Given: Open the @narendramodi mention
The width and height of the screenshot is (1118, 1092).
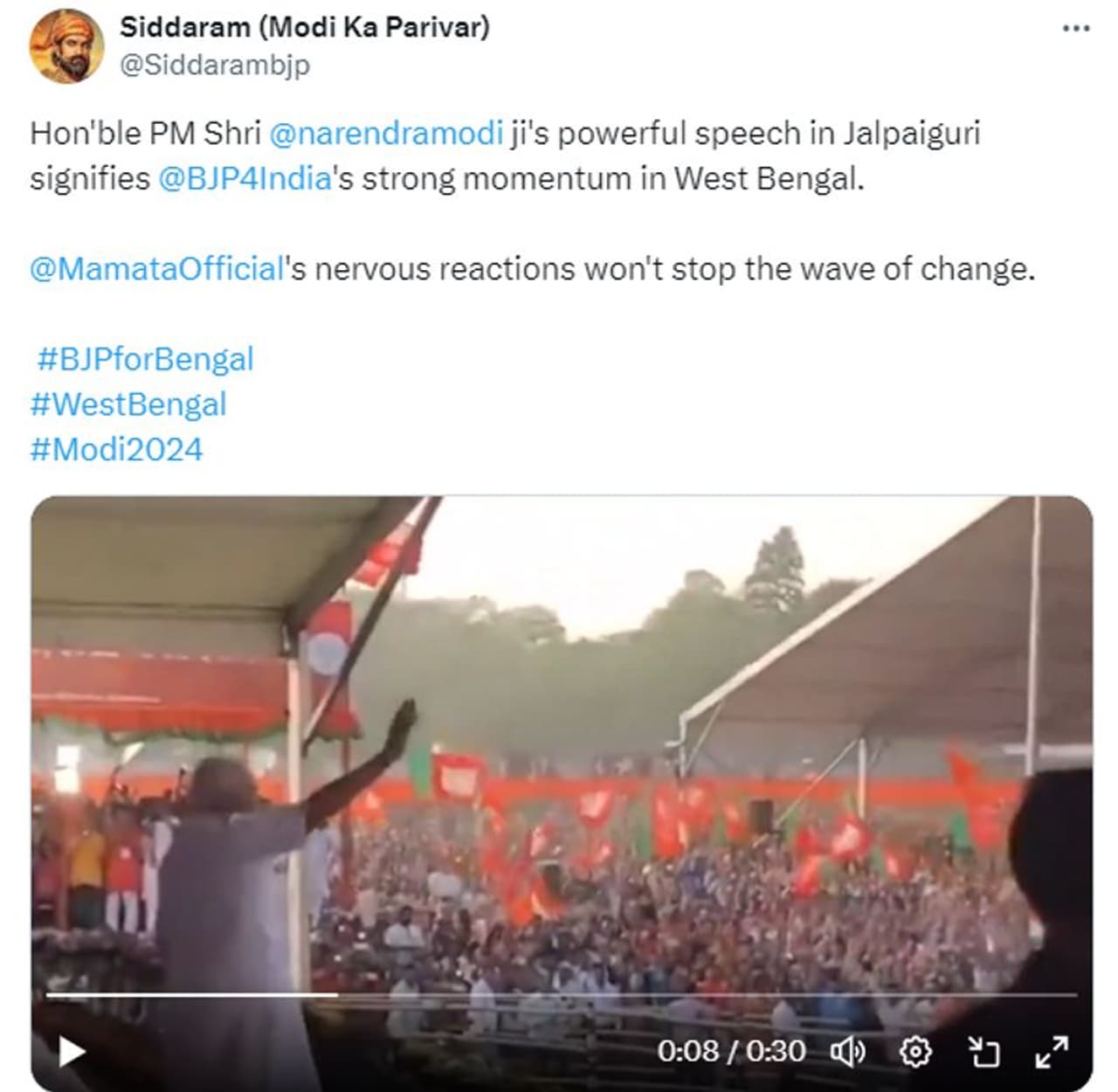Looking at the screenshot, I should point(386,134).
